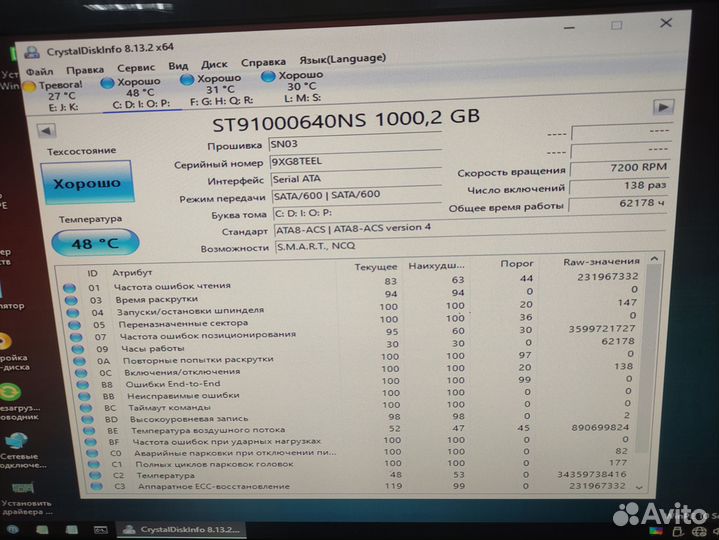Click the transfer mode field SATA/600
The height and width of the screenshot is (540, 719).
[357, 195]
